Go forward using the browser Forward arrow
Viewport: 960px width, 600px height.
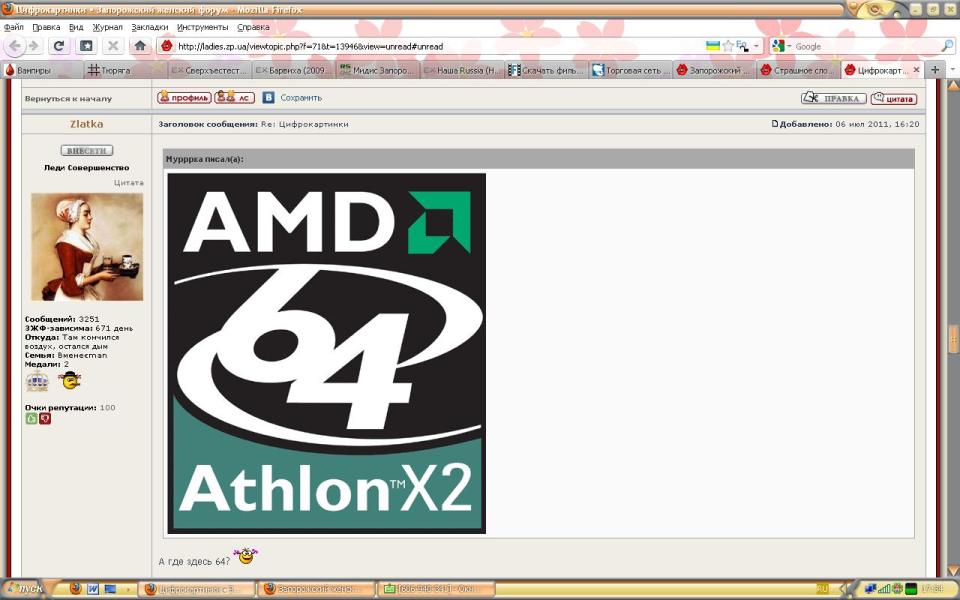[34, 46]
